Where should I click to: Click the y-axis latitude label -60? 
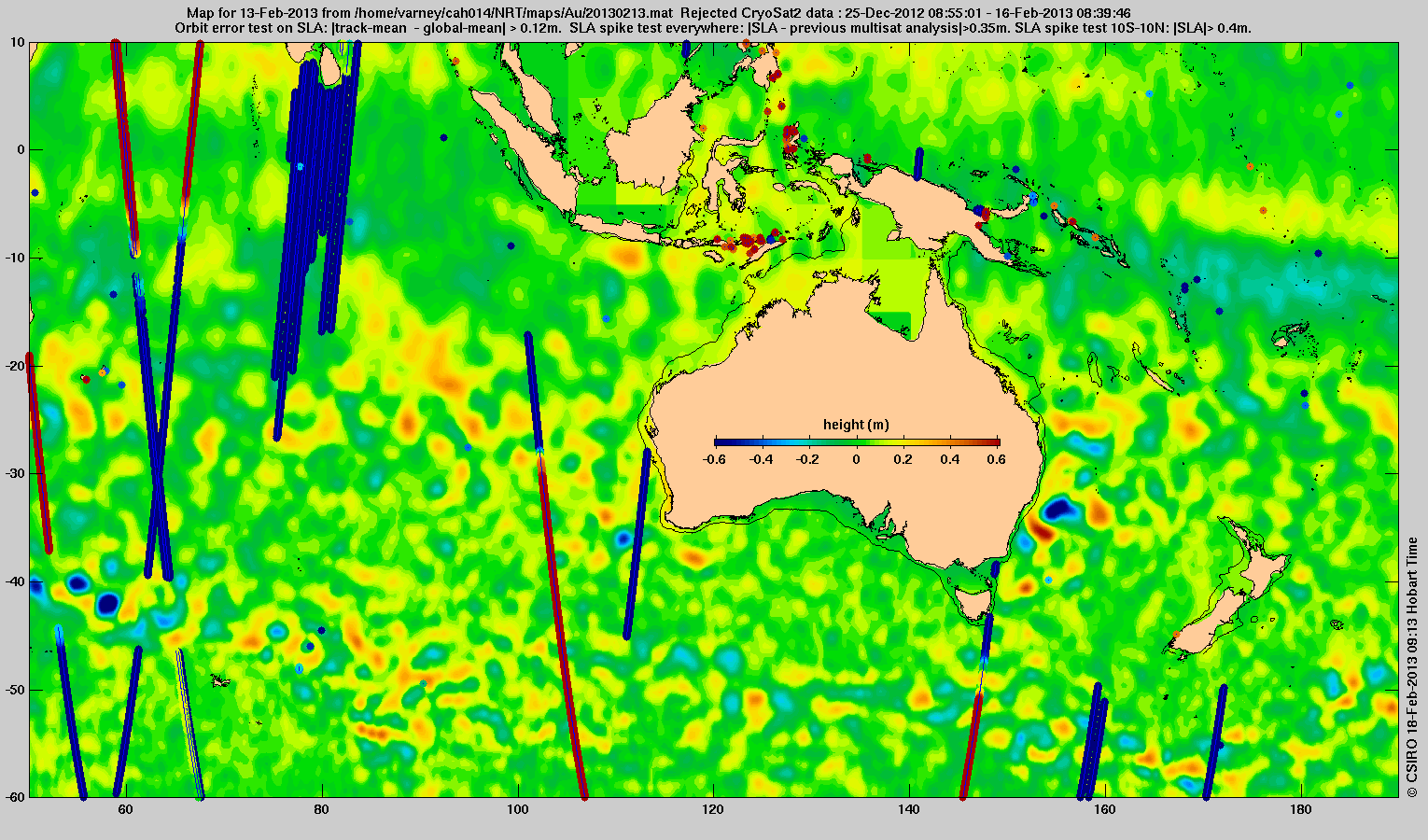point(15,797)
